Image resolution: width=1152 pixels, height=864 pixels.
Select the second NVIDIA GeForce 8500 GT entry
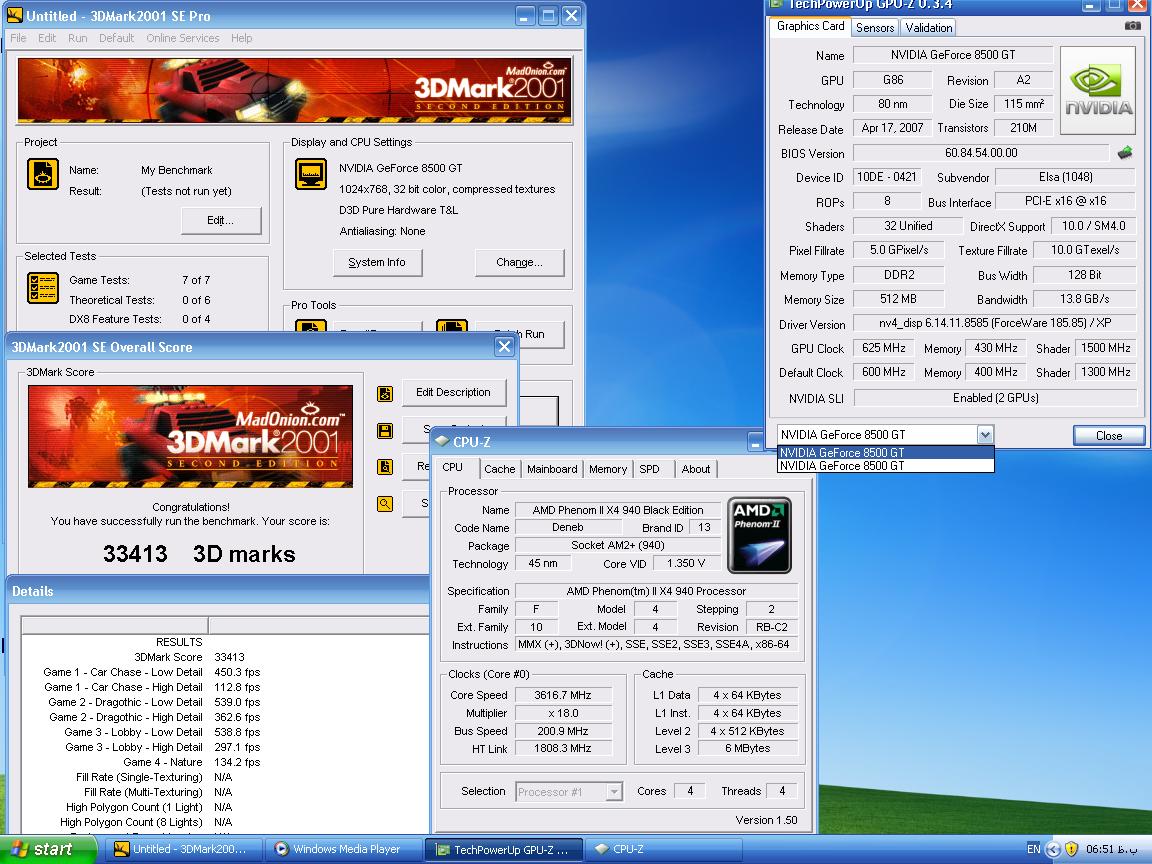pos(885,466)
